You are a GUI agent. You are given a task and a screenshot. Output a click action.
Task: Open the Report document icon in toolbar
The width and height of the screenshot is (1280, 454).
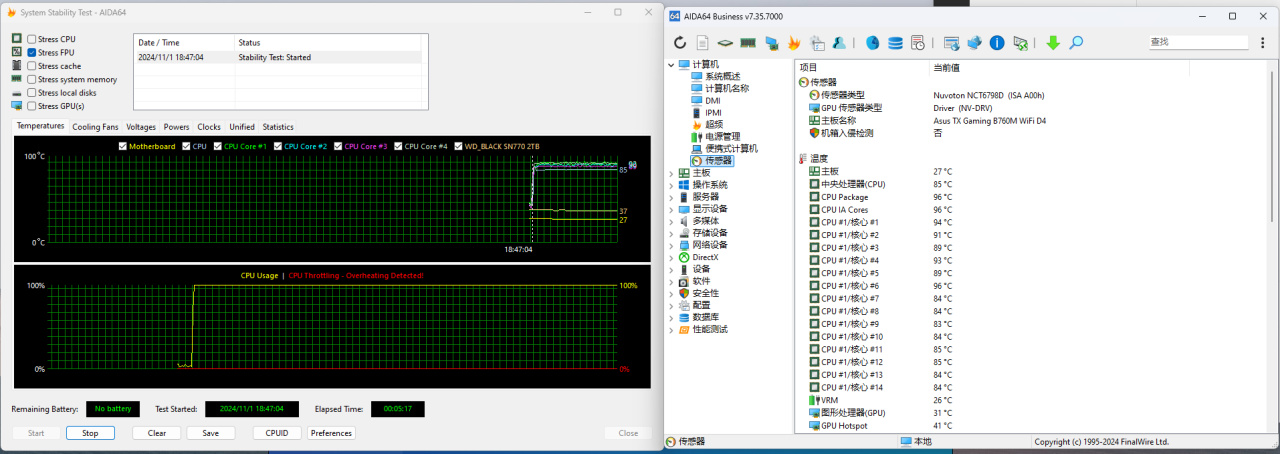703,43
